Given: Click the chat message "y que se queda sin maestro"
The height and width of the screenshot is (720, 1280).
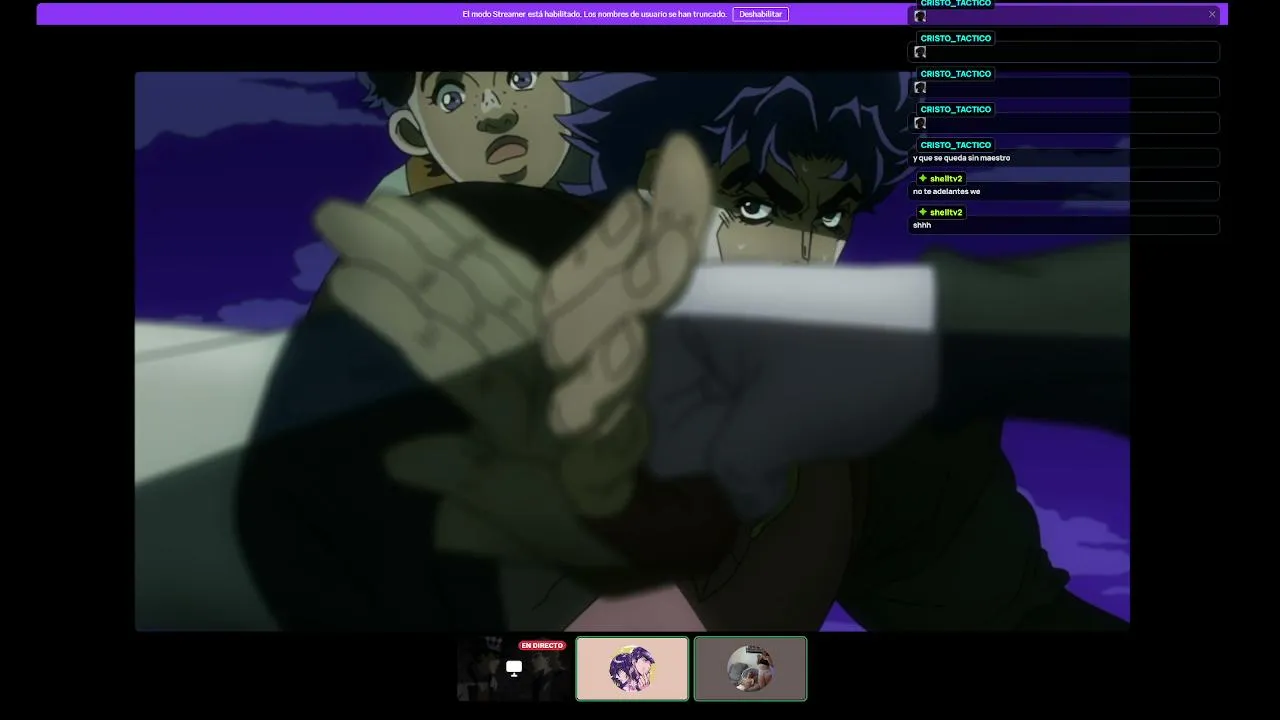Looking at the screenshot, I should 961,158.
